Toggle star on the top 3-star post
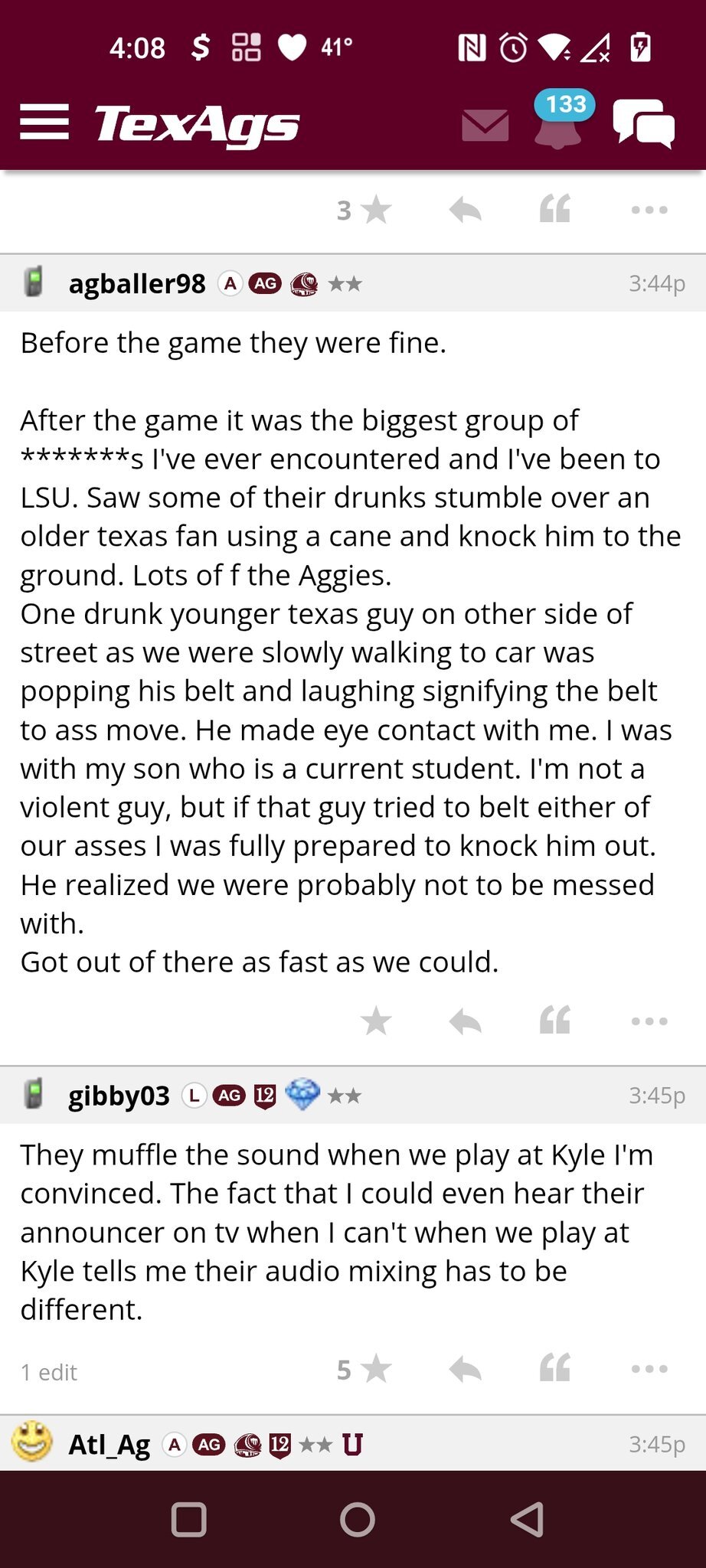 click(374, 210)
